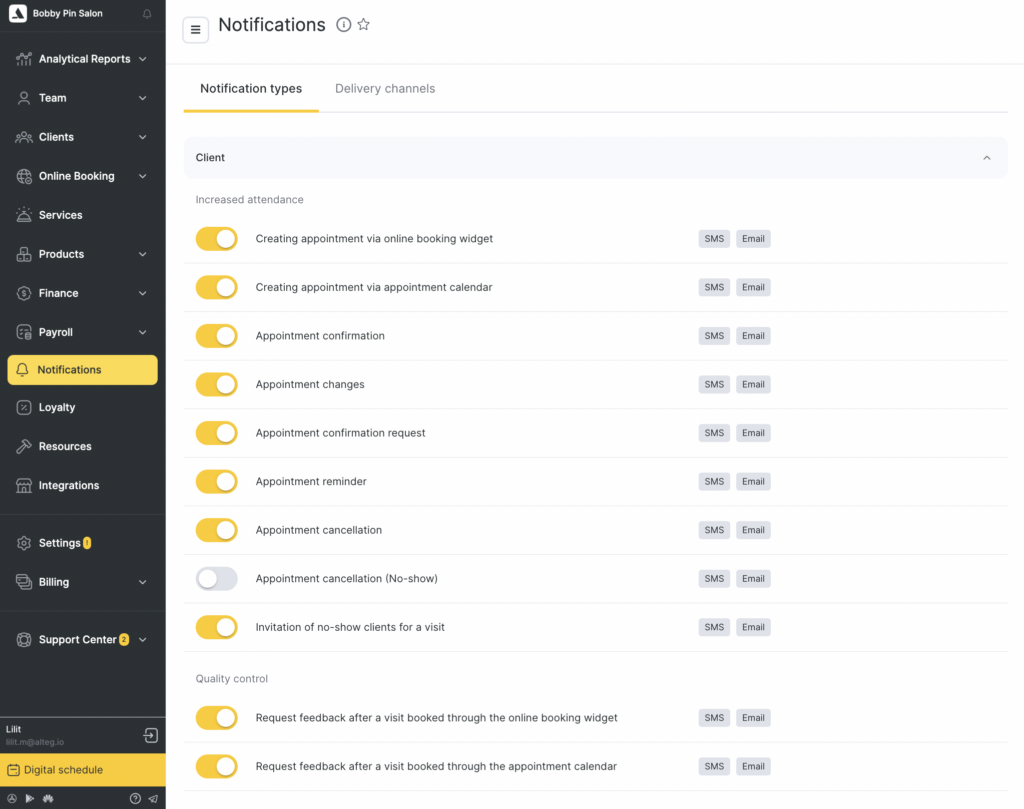Open the Google Play icon in footer

tap(30, 799)
